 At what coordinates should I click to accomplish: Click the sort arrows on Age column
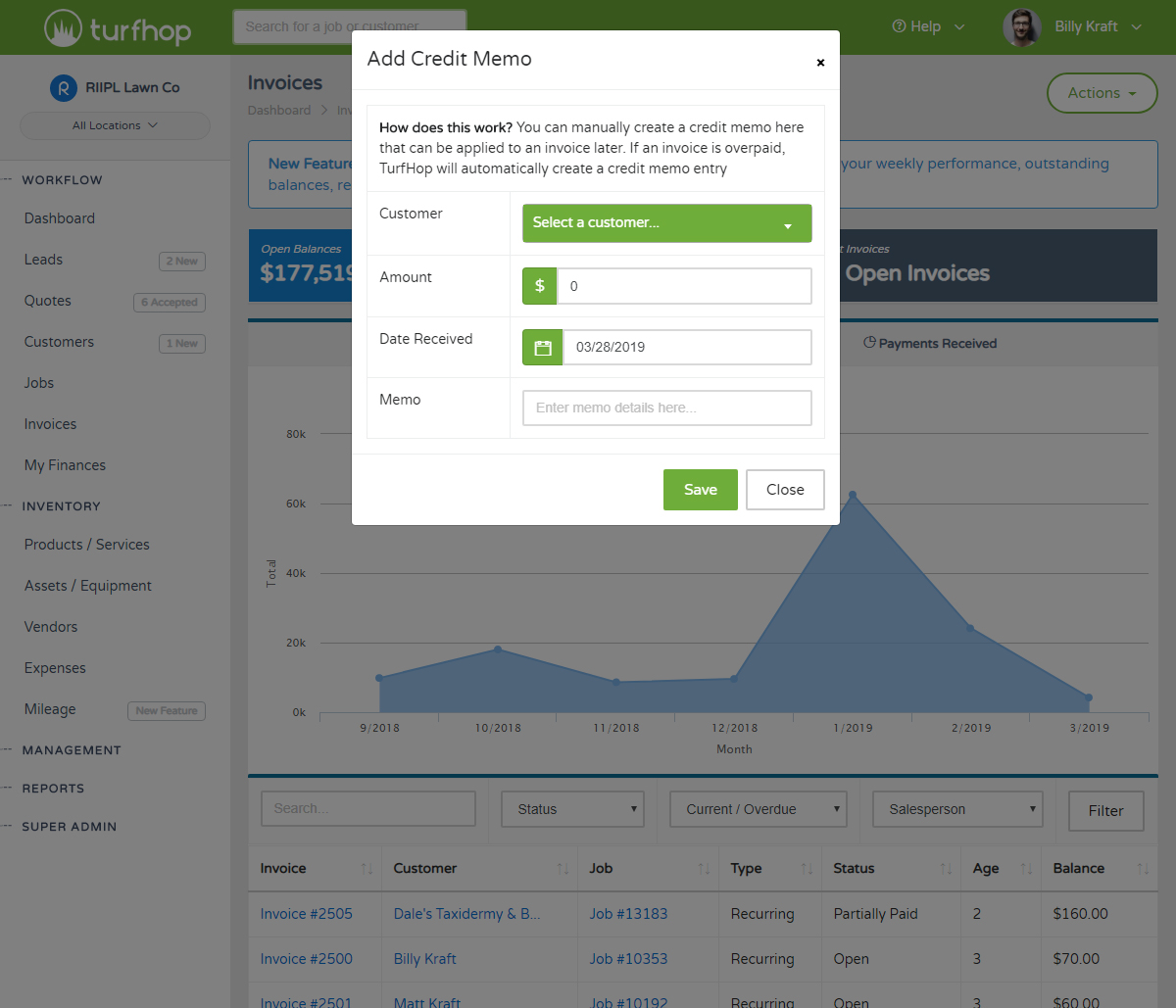(x=1026, y=869)
